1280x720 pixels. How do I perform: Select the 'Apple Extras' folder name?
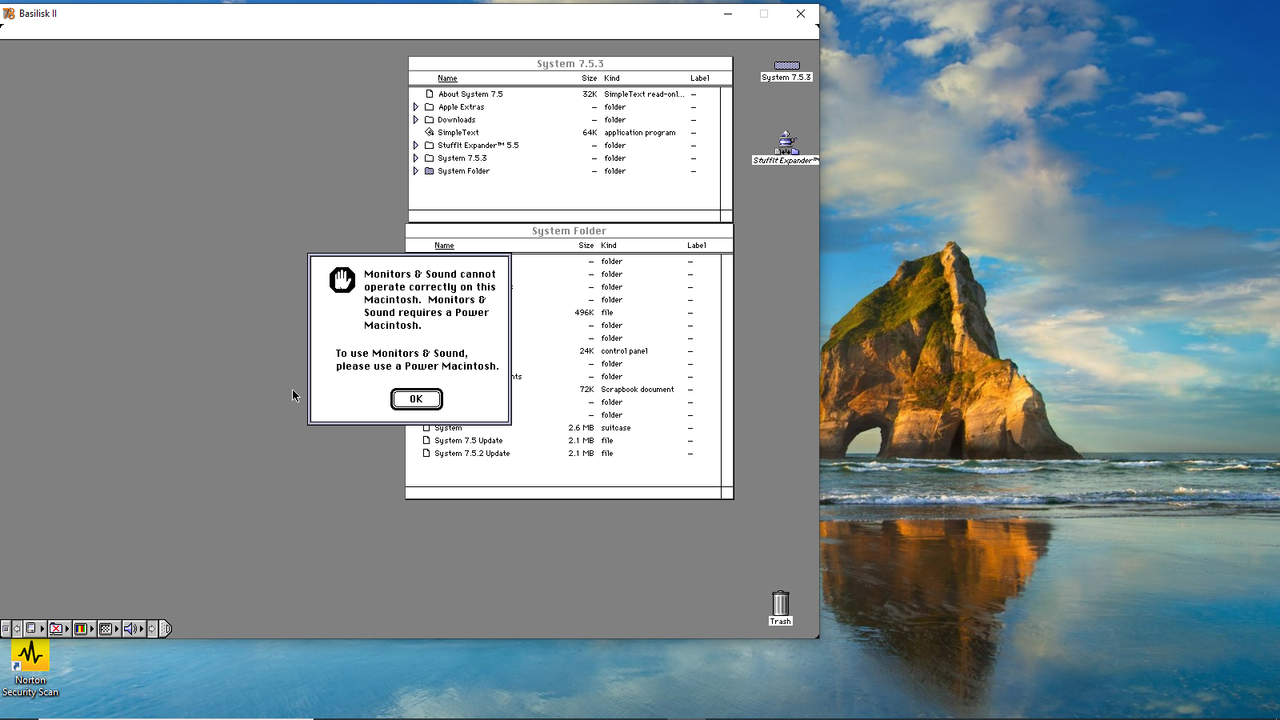point(461,107)
